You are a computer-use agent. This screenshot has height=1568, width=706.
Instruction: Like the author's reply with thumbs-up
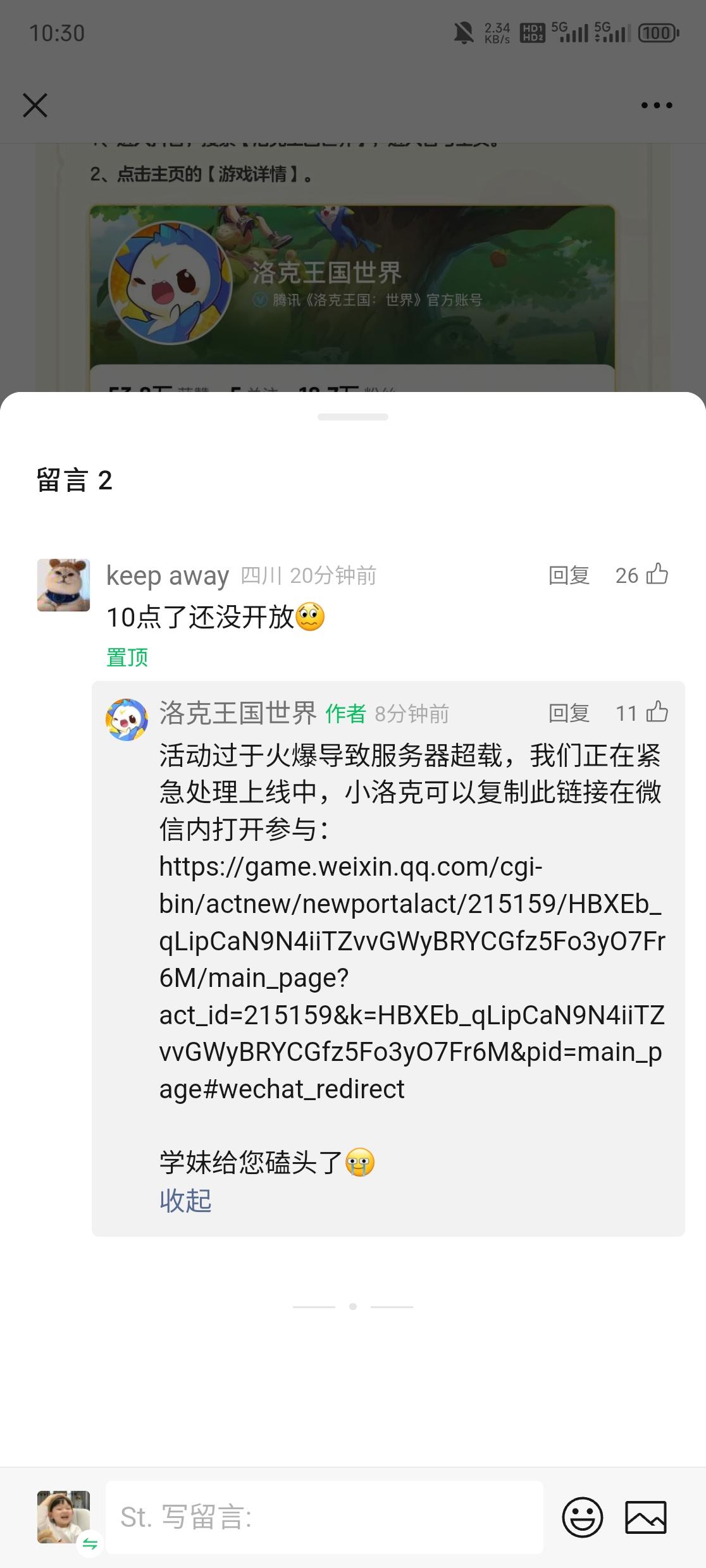[x=657, y=712]
